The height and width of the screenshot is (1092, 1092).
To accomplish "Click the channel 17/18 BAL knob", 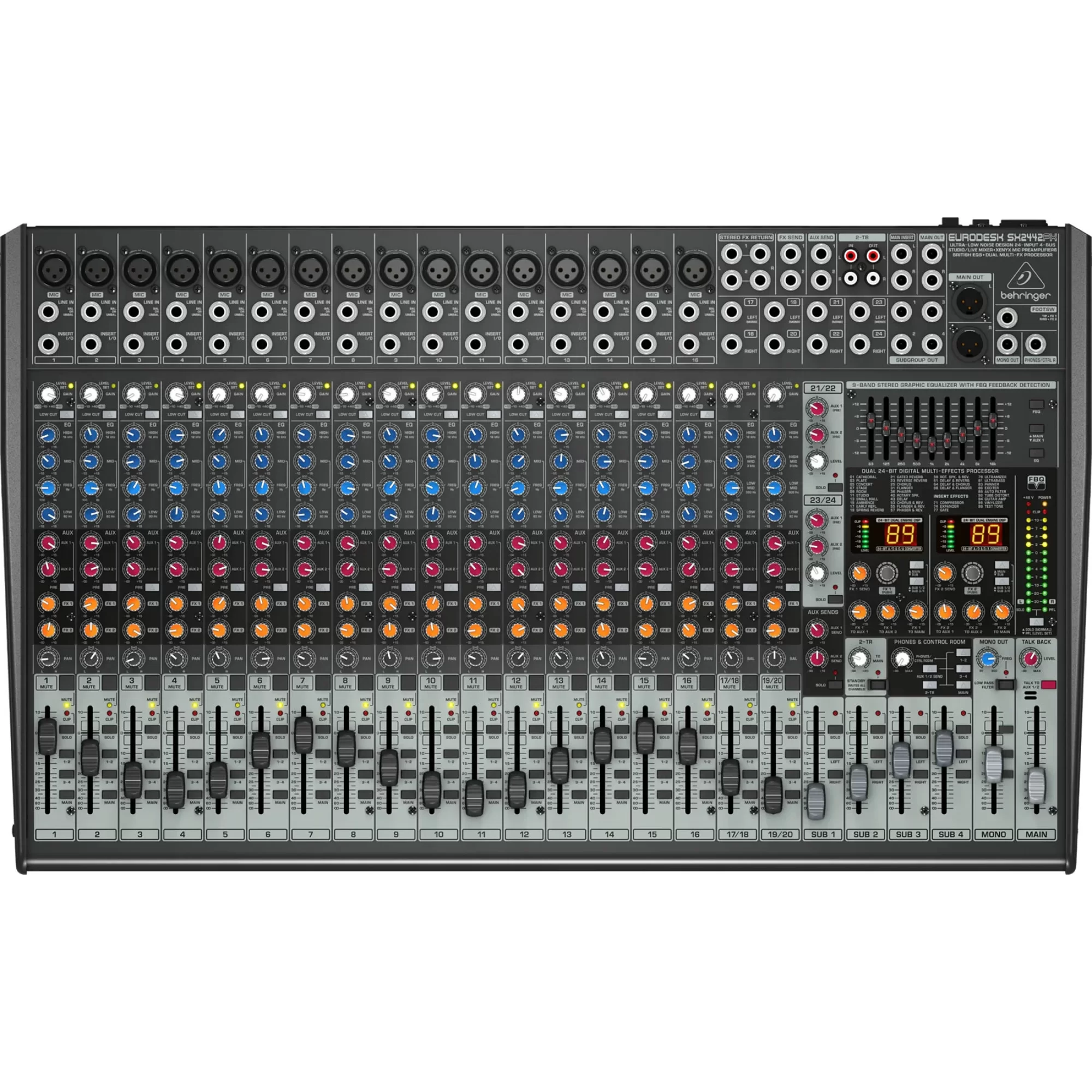I will [x=731, y=658].
